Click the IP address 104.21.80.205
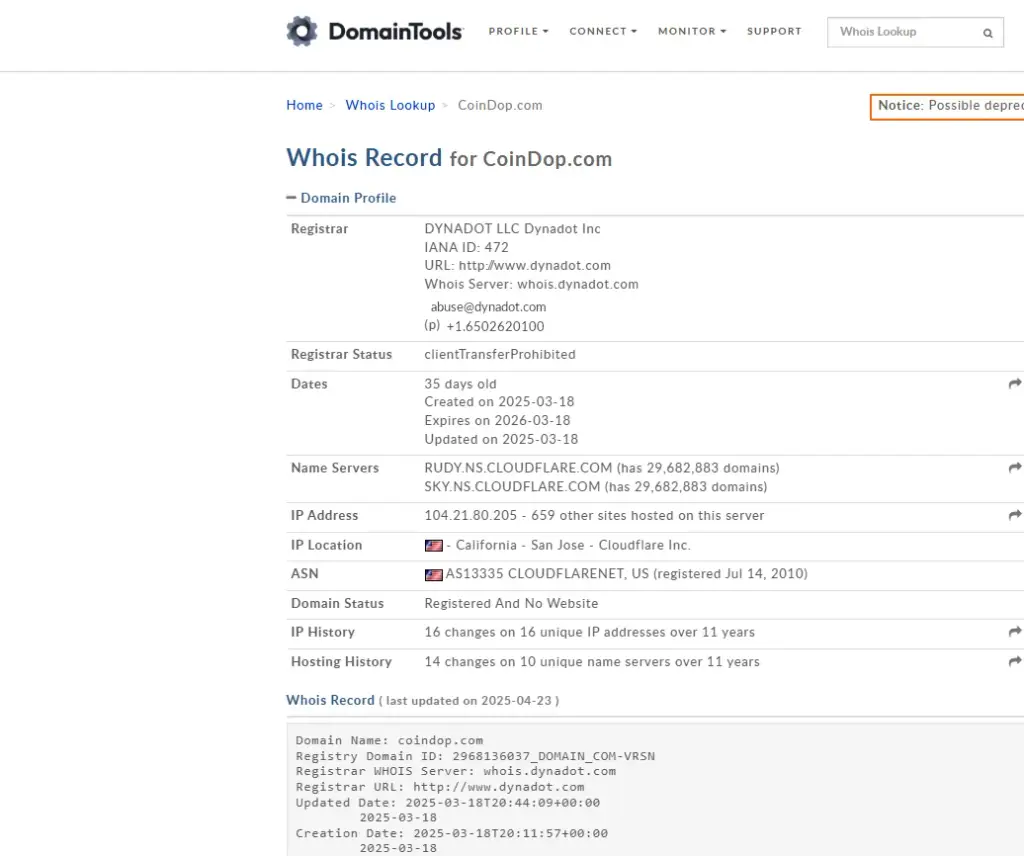Image resolution: width=1024 pixels, height=856 pixels. (470, 515)
